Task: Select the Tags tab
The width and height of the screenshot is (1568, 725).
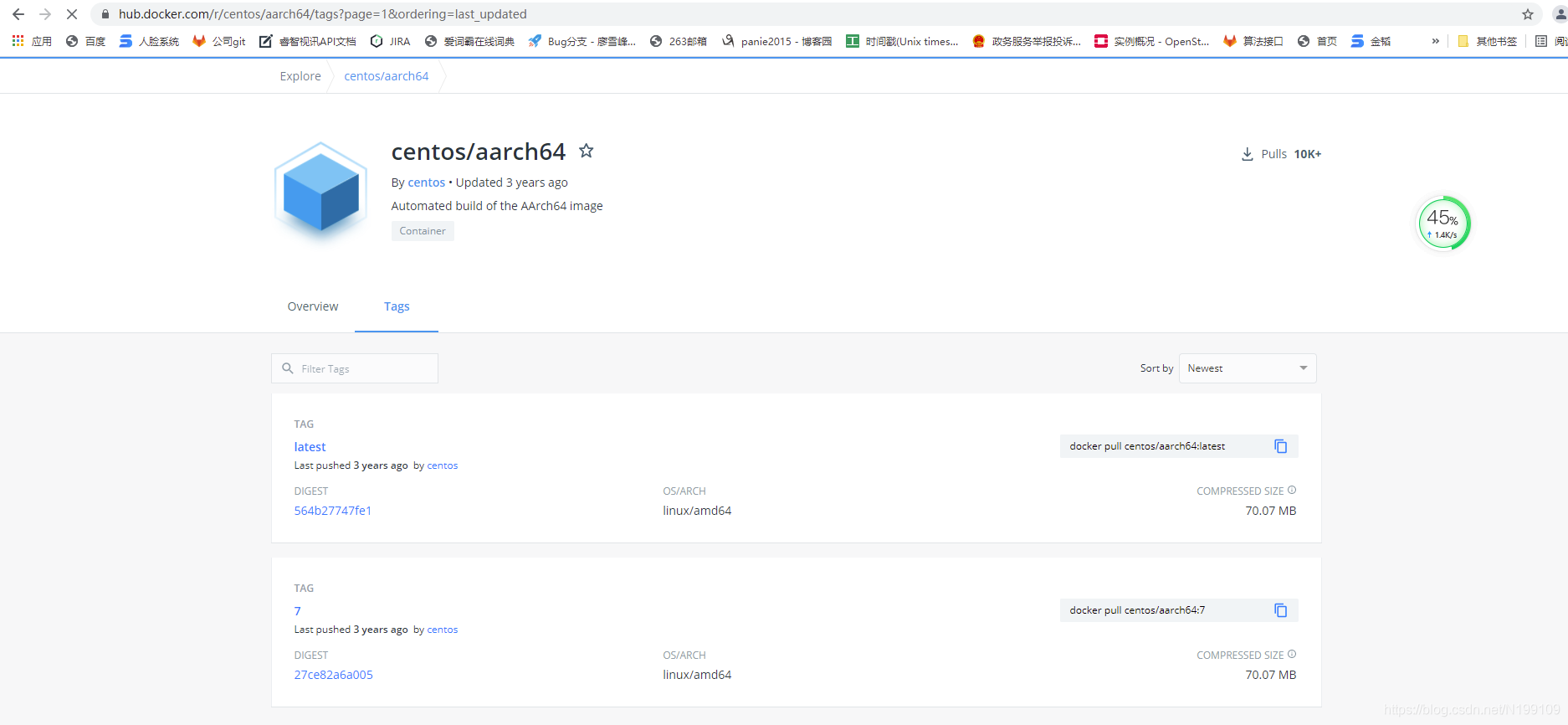Action: (x=397, y=306)
